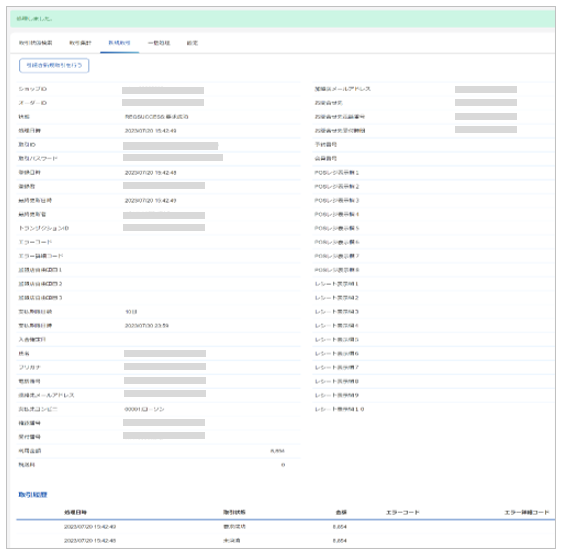Click the エラー詳細コード column header in history table
Image resolution: width=563 pixels, height=558 pixels.
[527, 512]
